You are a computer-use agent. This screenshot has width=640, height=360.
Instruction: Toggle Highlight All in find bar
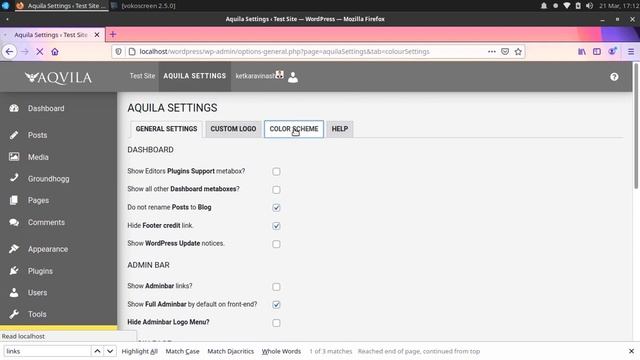pyautogui.click(x=140, y=351)
